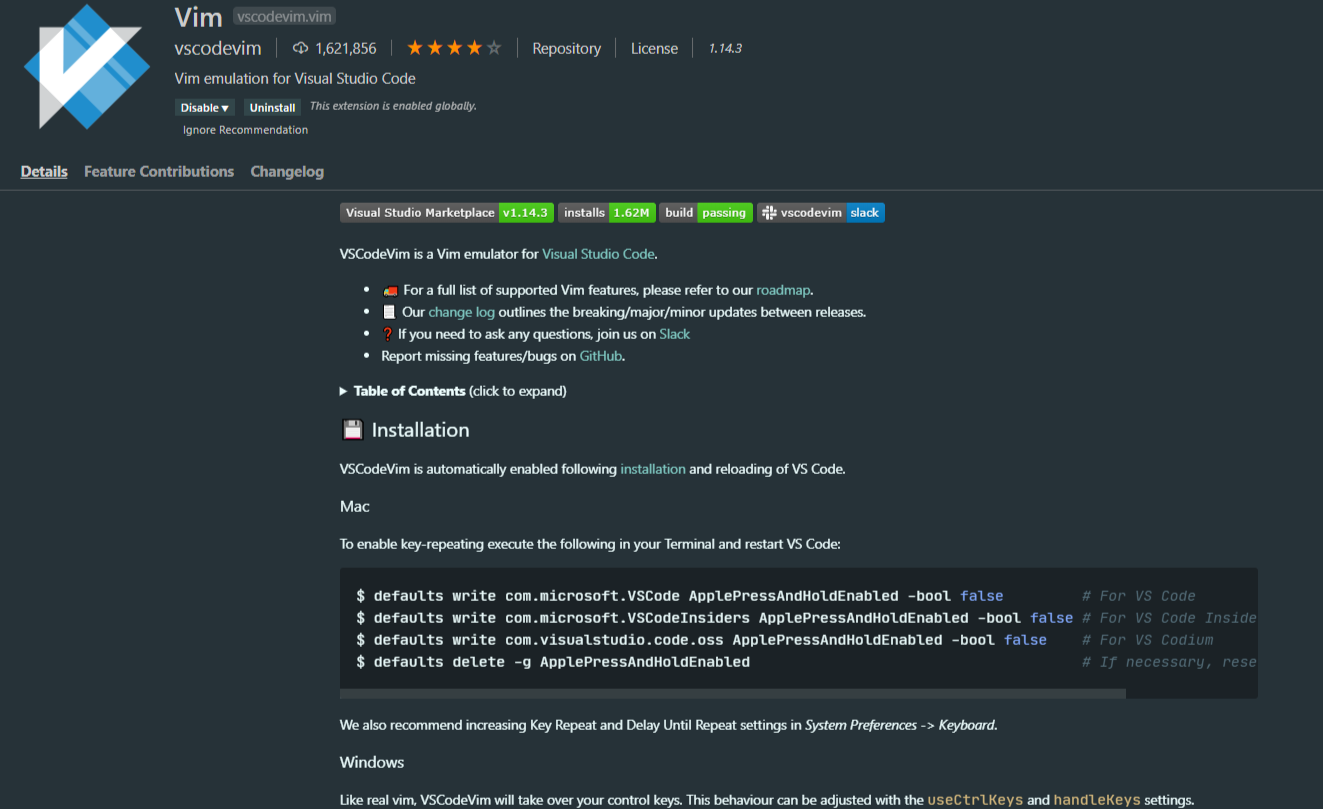Click the Visual Studio Marketplace version badge
This screenshot has height=809, width=1323.
coord(446,212)
